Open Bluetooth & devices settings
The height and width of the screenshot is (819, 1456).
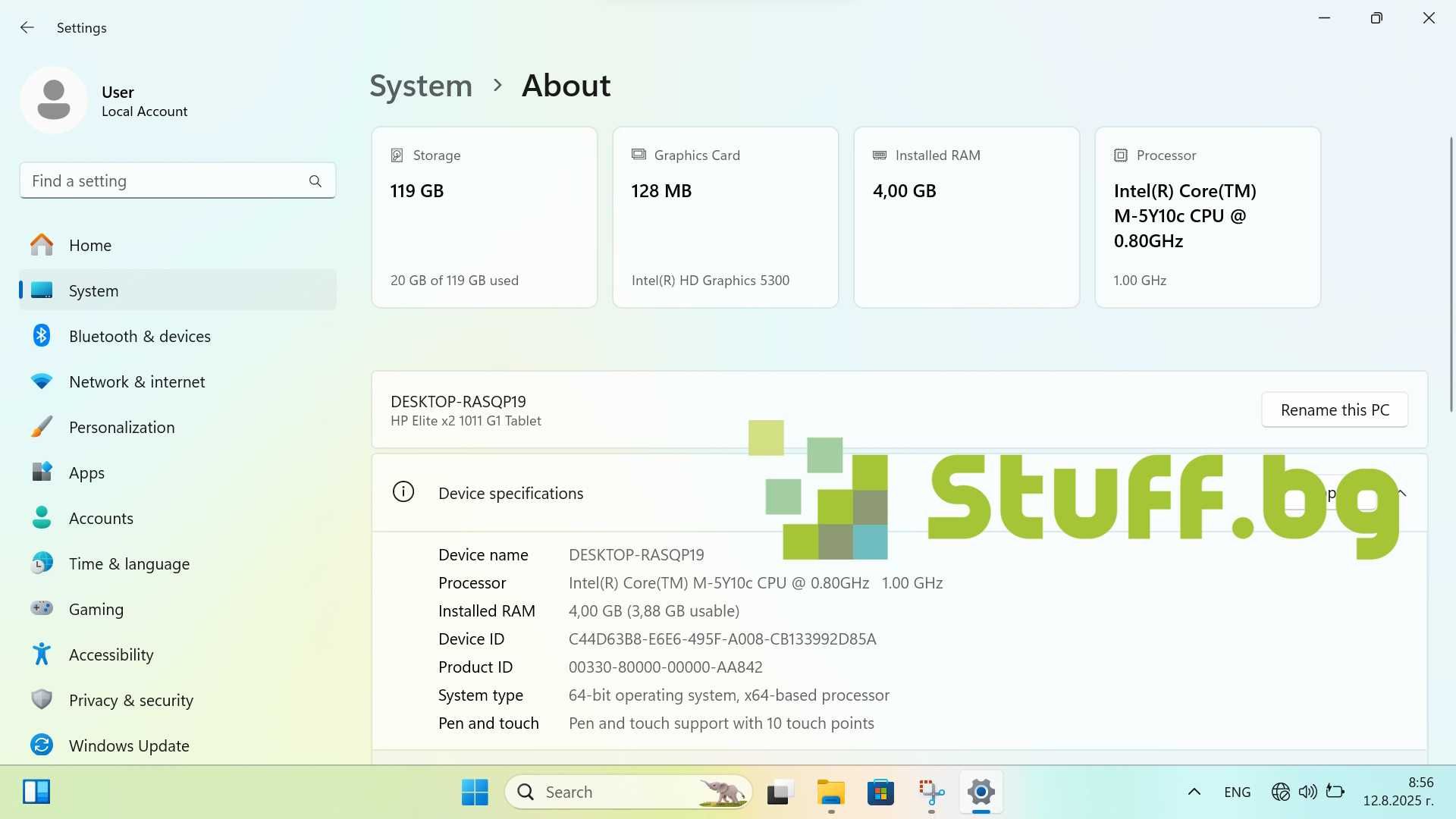point(177,336)
